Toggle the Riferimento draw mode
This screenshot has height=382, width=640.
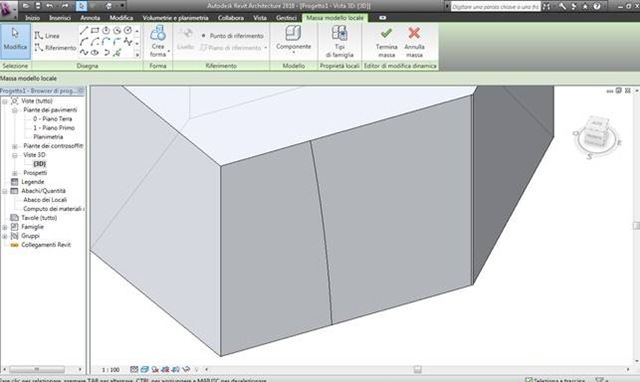(56, 47)
